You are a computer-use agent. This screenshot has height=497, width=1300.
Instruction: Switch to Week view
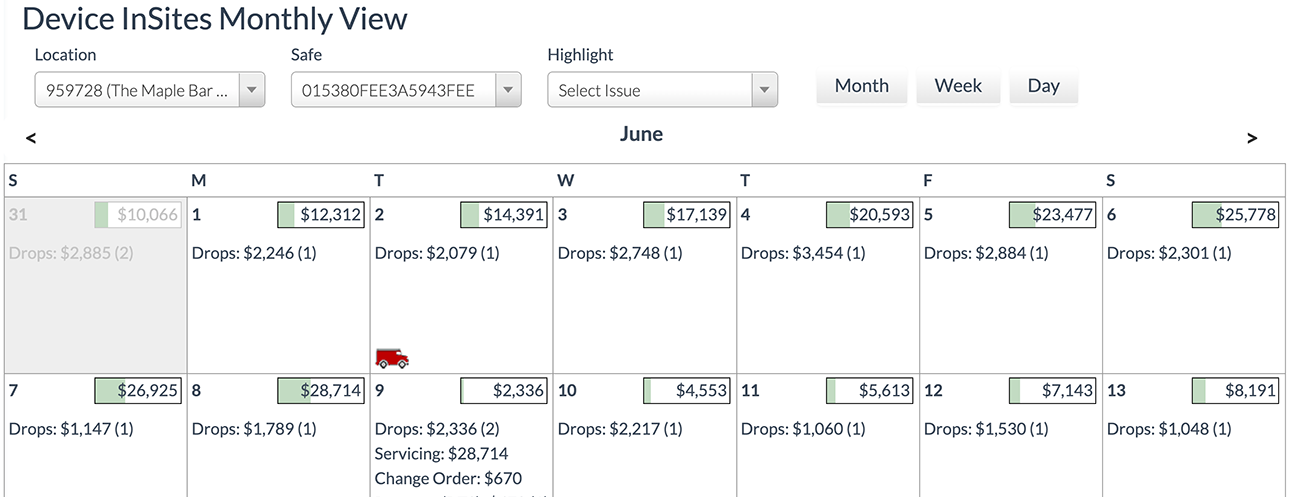(x=958, y=86)
